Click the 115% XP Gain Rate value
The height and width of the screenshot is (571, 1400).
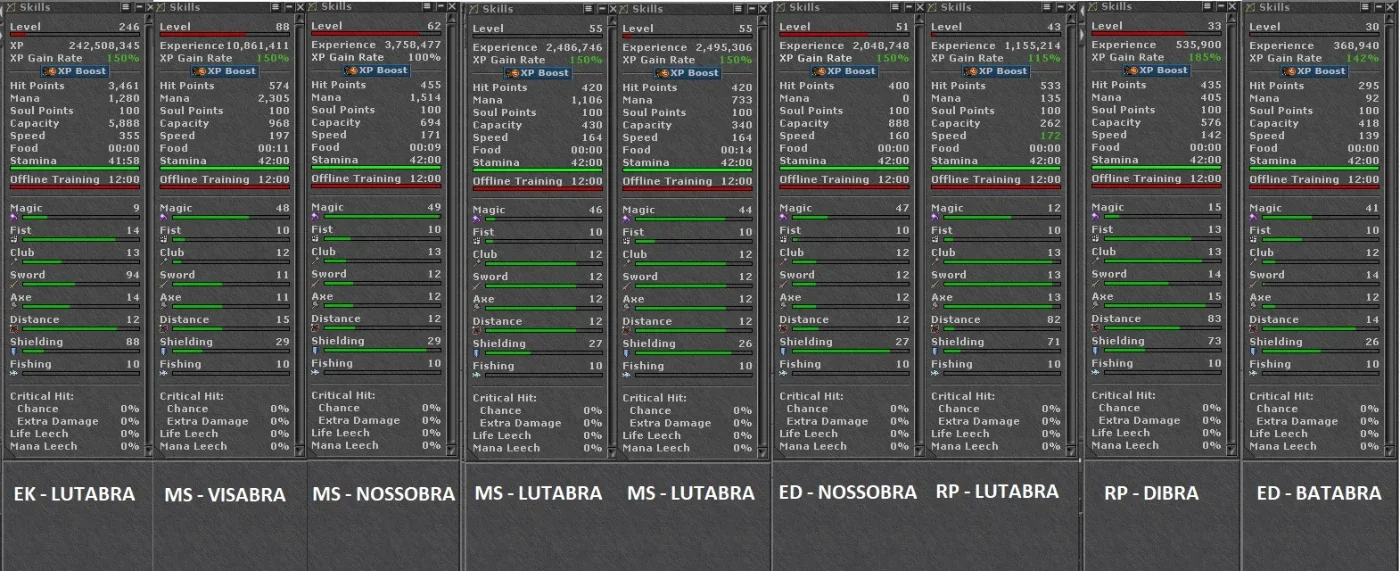[x=1046, y=58]
